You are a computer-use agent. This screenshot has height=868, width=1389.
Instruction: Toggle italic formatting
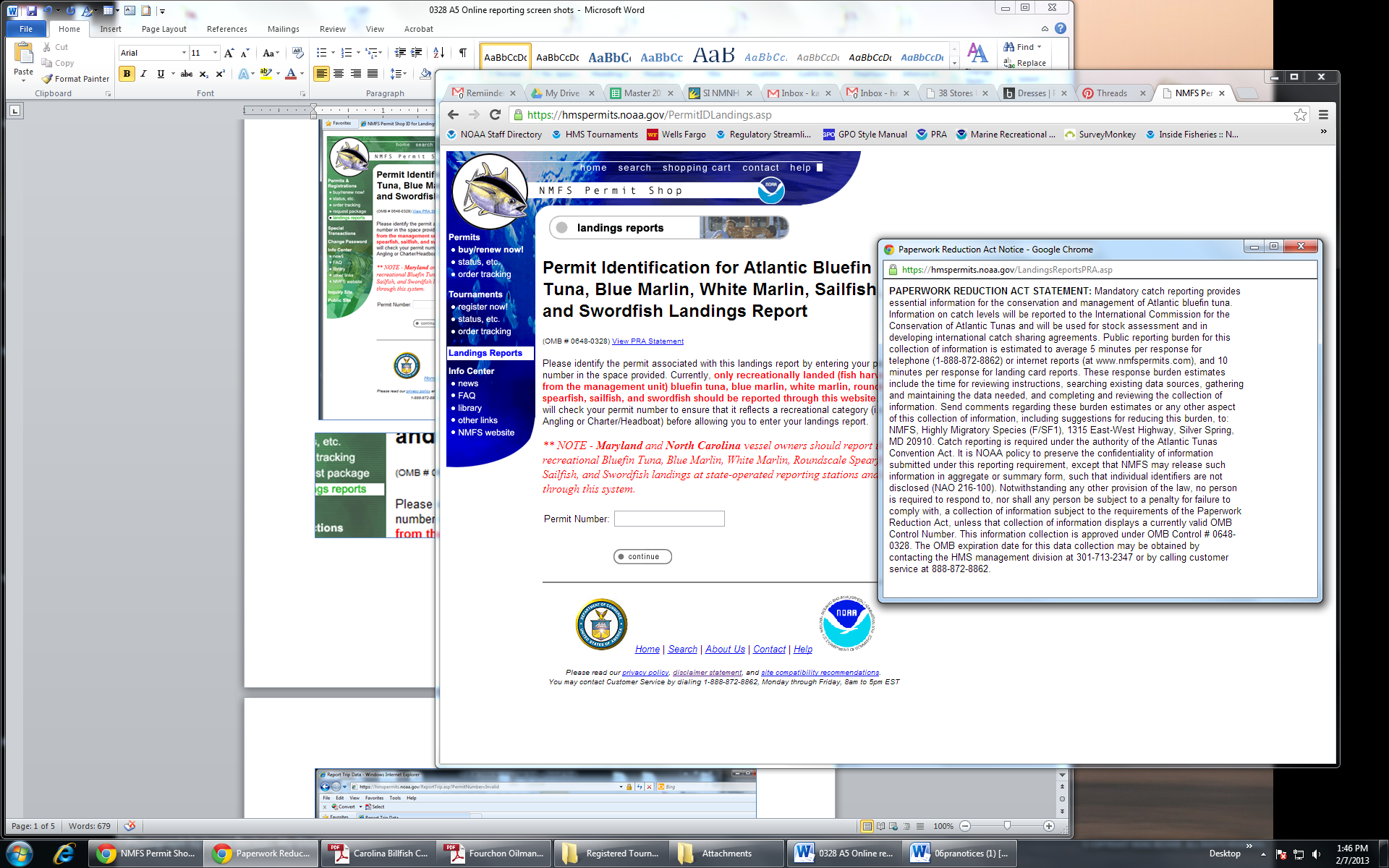point(143,74)
